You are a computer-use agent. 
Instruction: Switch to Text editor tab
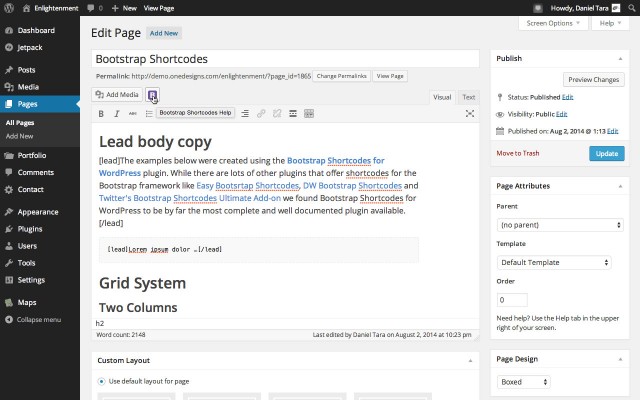[x=468, y=97]
